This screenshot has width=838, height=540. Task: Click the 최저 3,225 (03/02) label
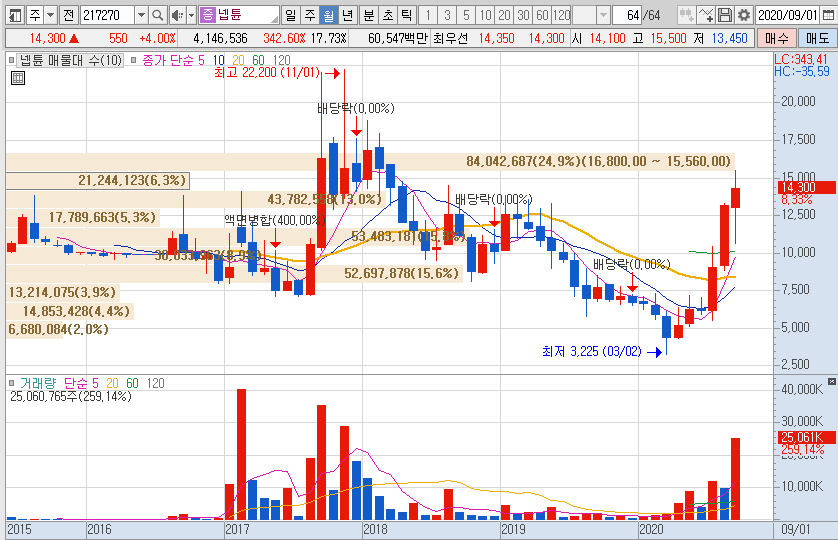click(x=591, y=351)
